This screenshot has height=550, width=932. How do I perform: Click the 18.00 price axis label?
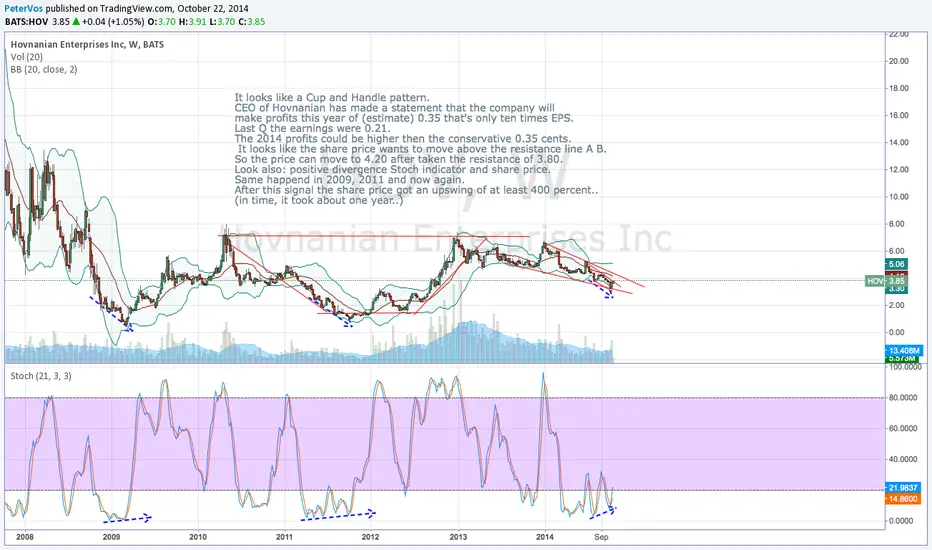click(x=899, y=88)
